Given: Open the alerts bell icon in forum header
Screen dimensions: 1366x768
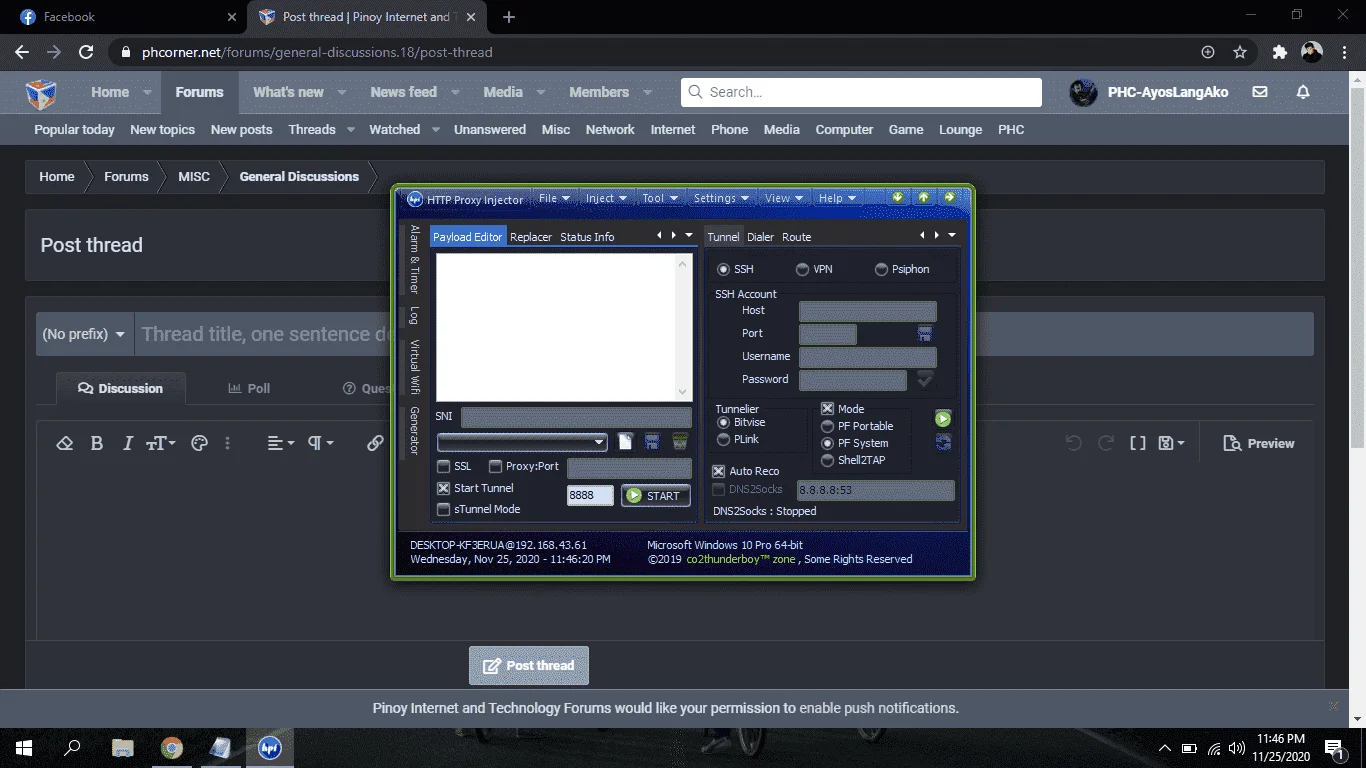Looking at the screenshot, I should coord(1303,92).
